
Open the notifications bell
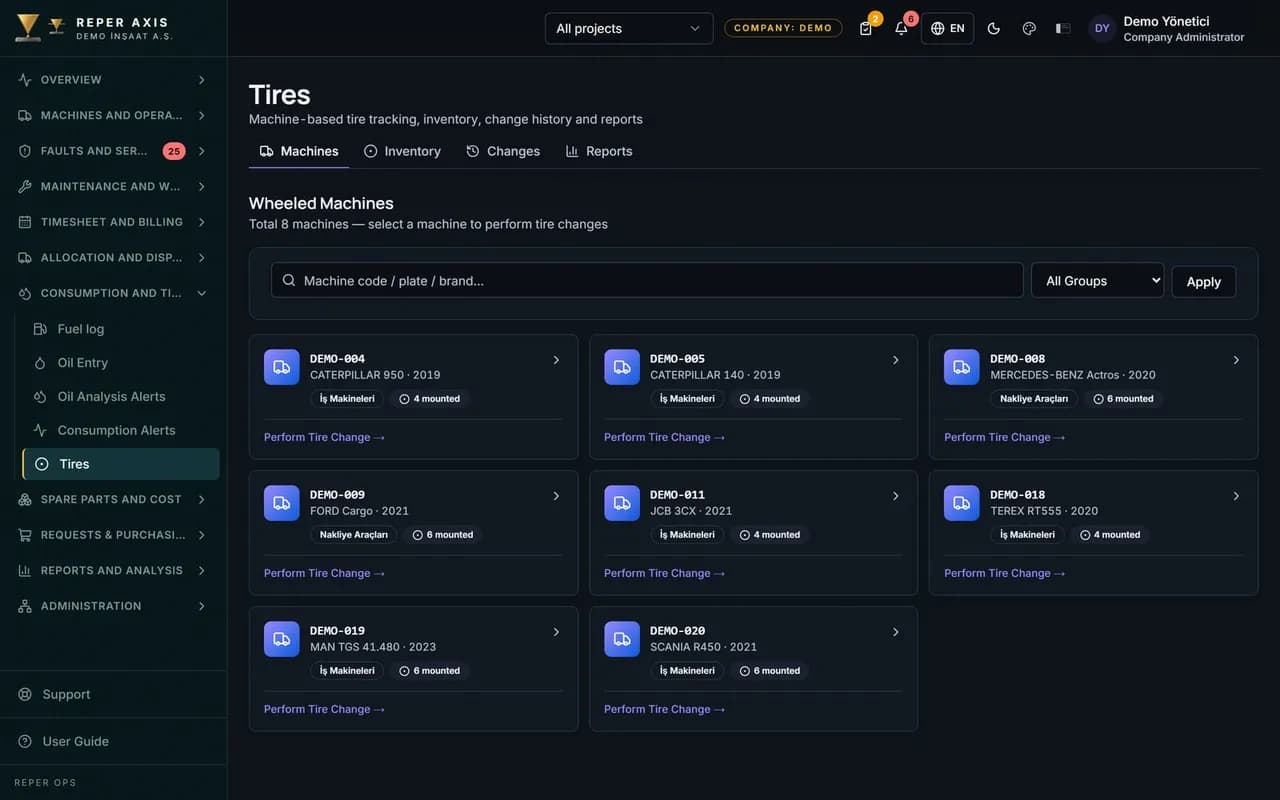[x=901, y=28]
